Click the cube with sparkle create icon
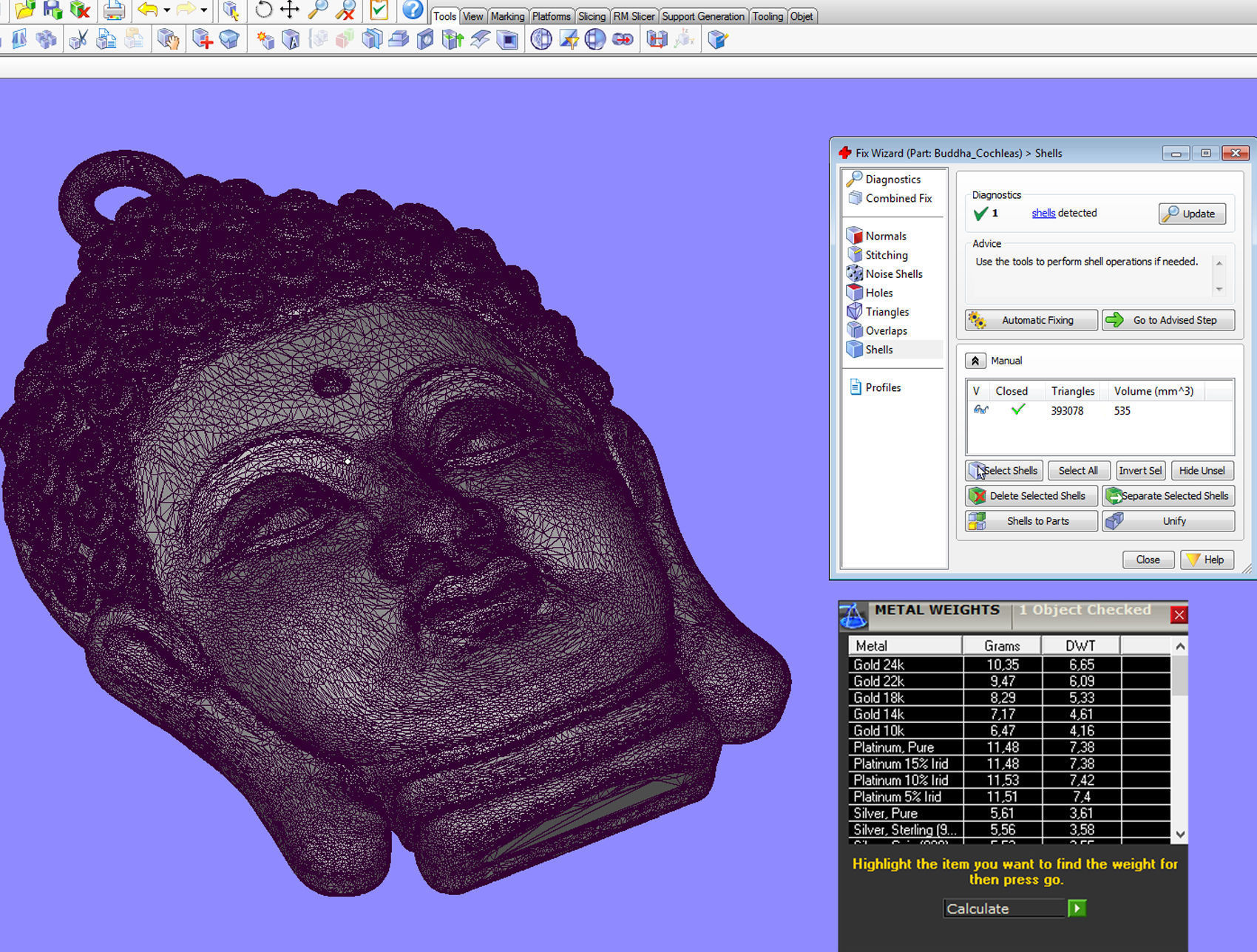Image resolution: width=1257 pixels, height=952 pixels. [x=265, y=39]
